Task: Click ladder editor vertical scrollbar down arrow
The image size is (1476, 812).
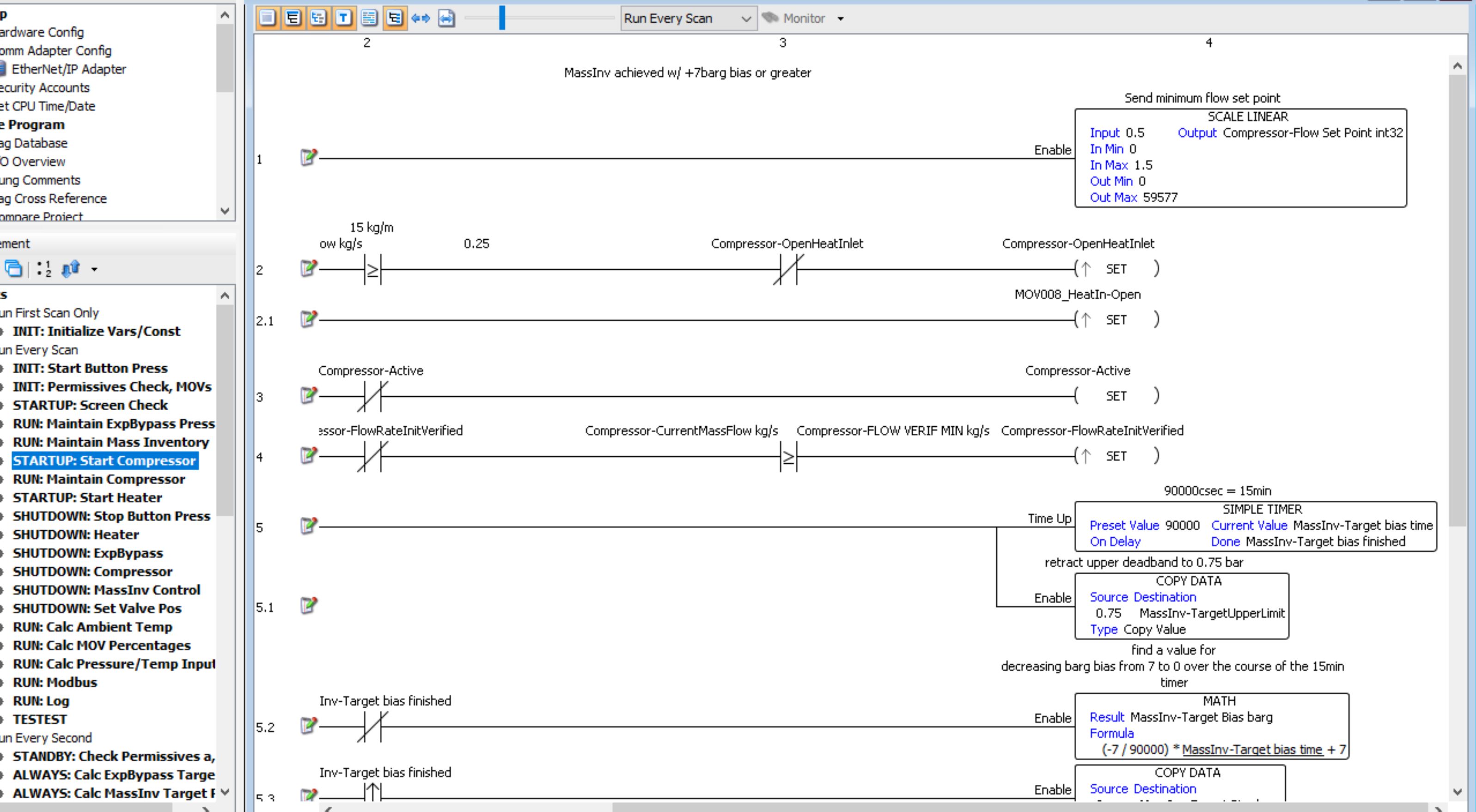Action: point(1458,793)
